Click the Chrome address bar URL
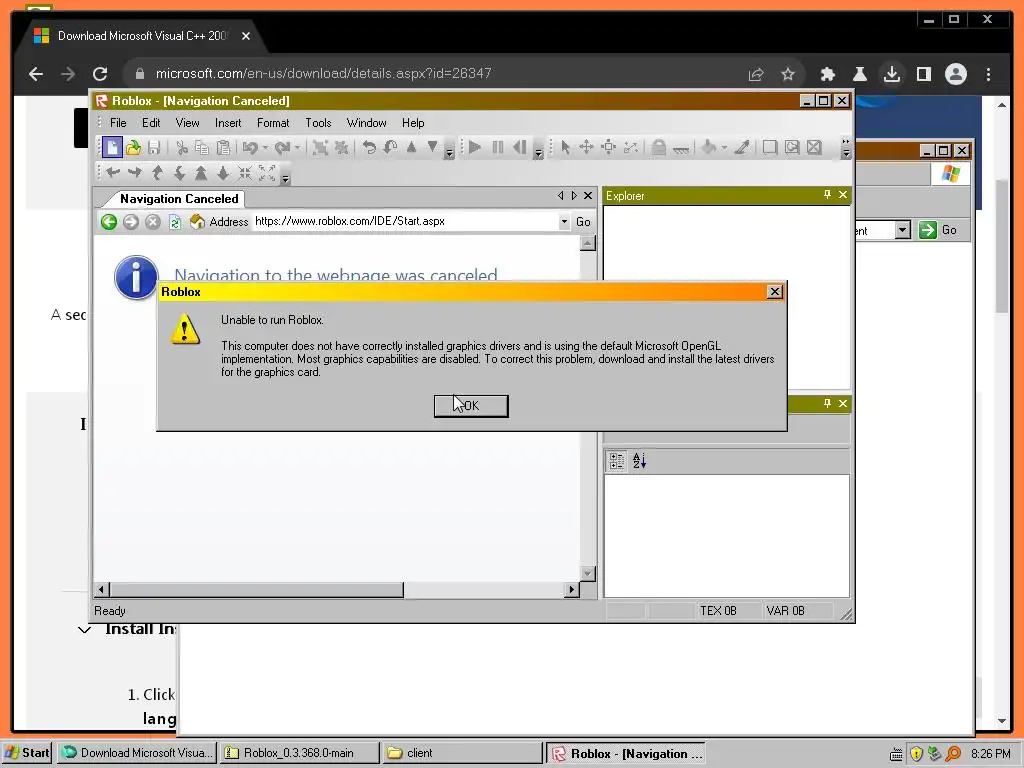1024x768 pixels. [323, 73]
